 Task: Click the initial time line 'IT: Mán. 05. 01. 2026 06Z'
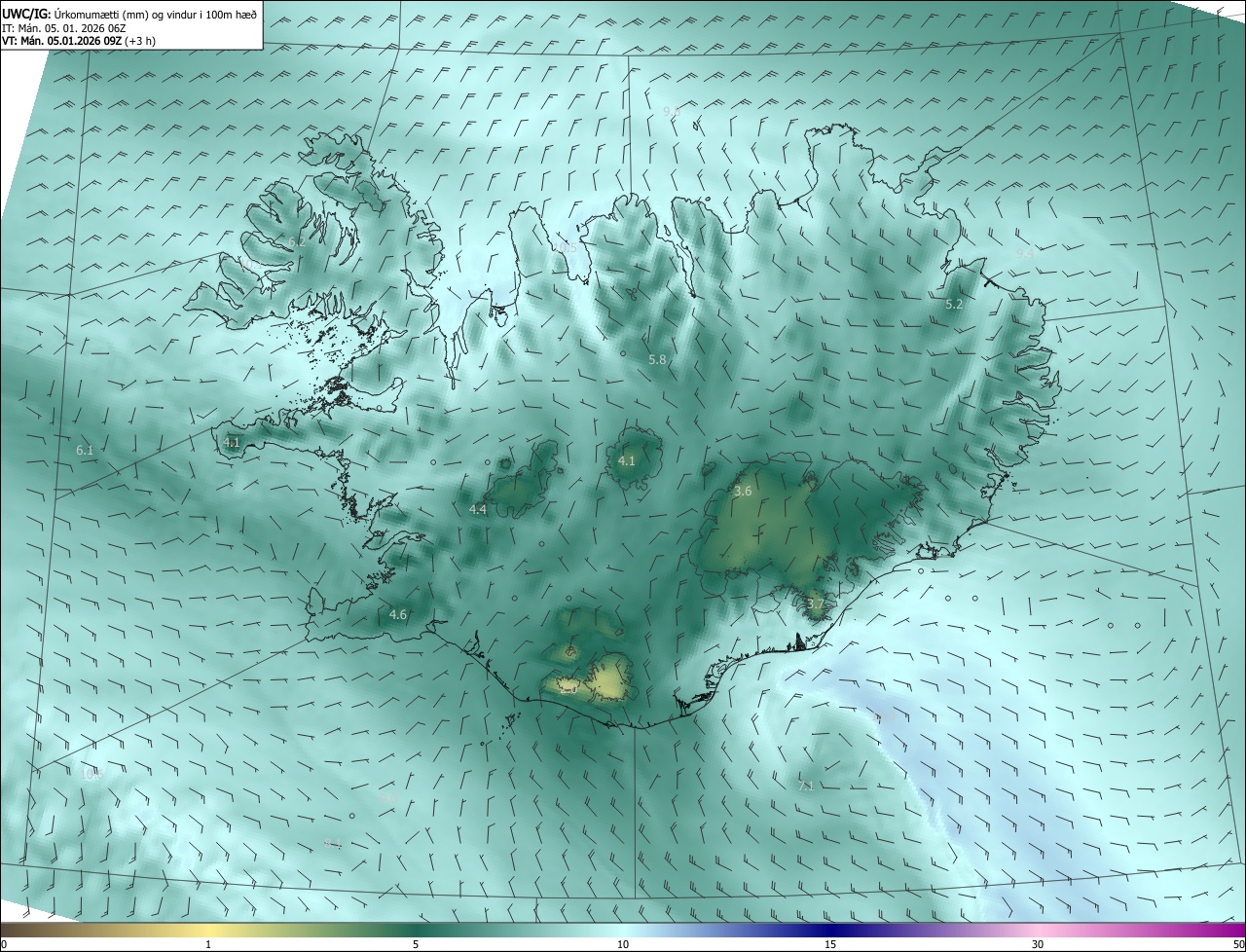[x=64, y=28]
